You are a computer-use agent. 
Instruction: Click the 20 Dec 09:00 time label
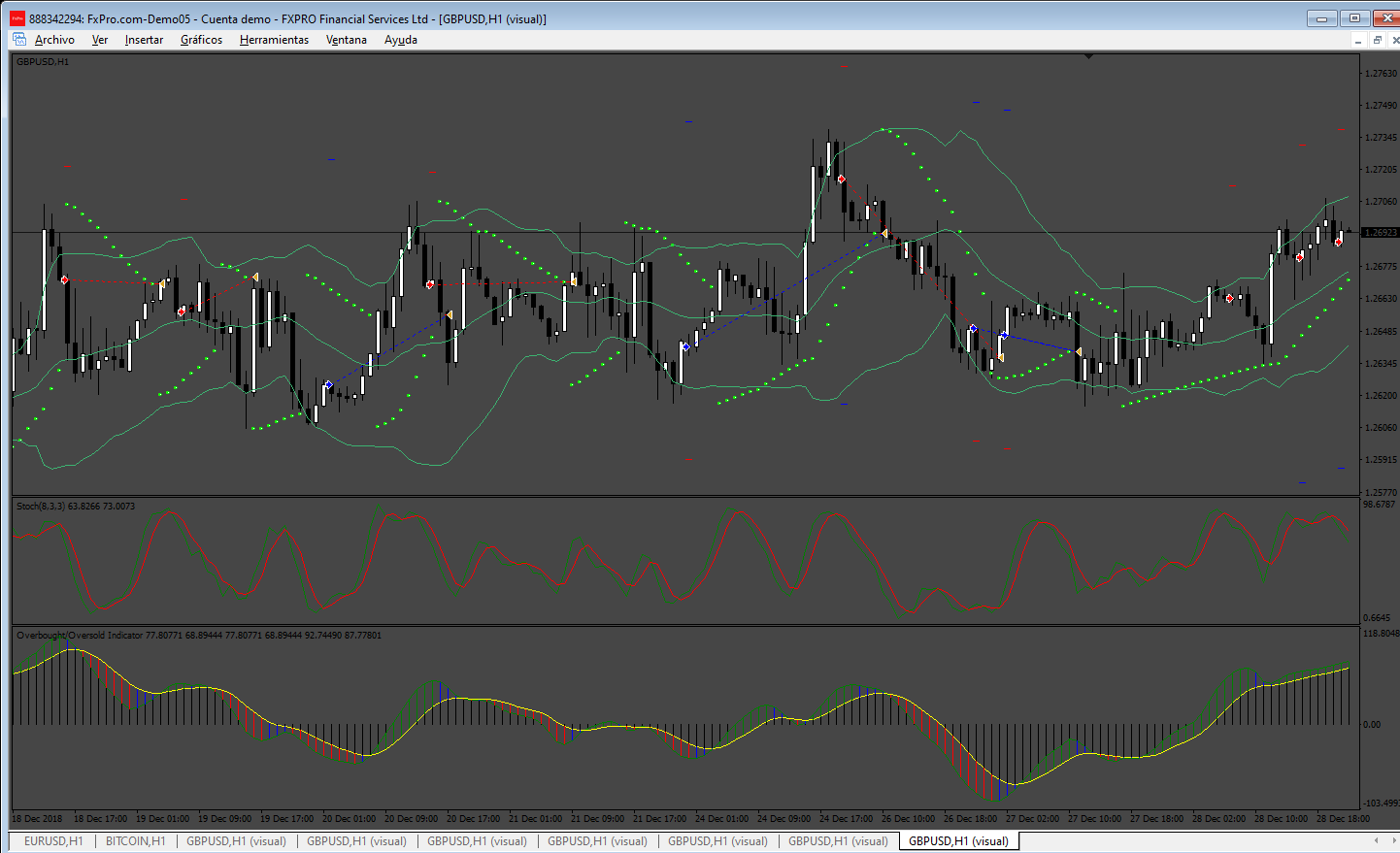(x=412, y=819)
